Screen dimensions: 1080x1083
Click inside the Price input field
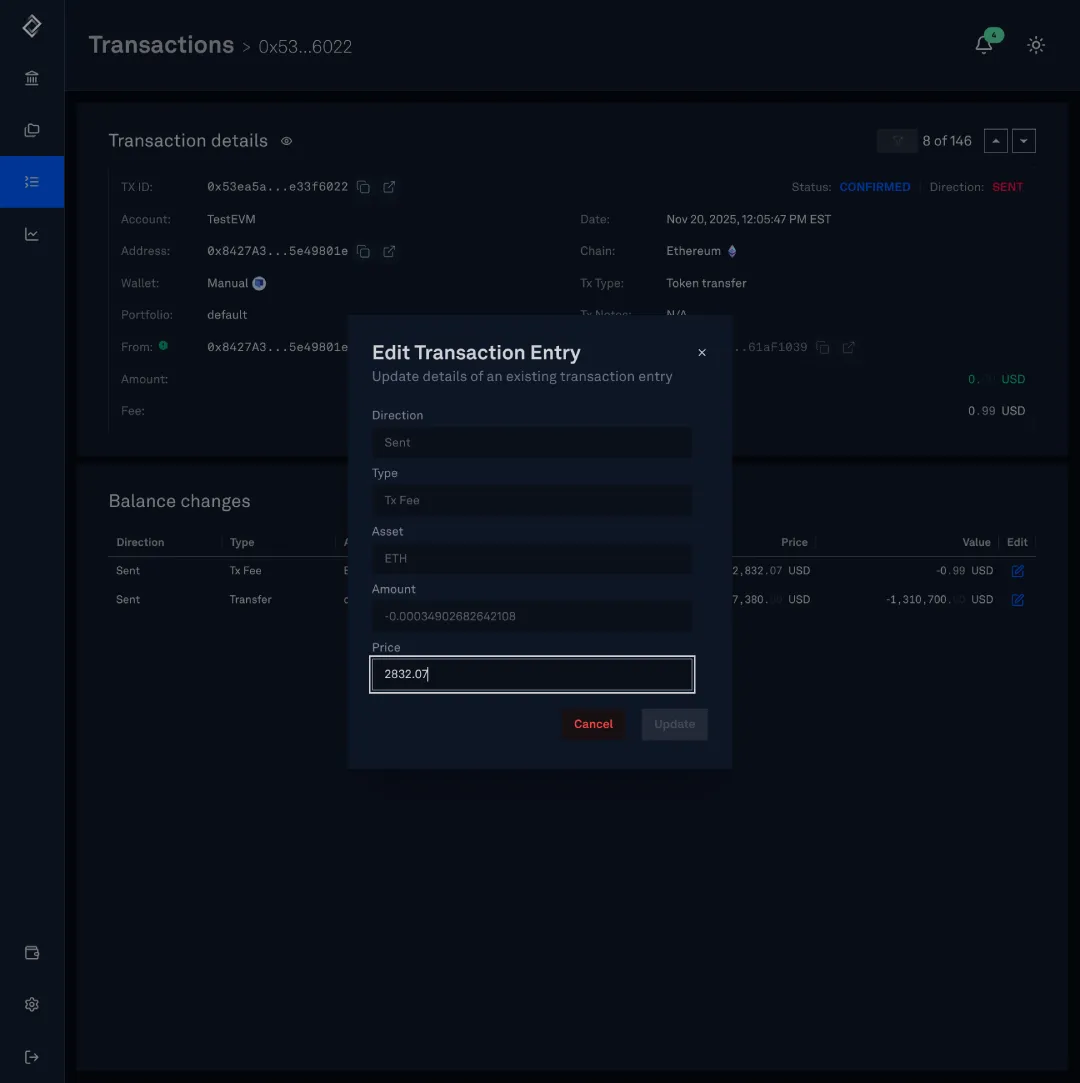(531, 674)
